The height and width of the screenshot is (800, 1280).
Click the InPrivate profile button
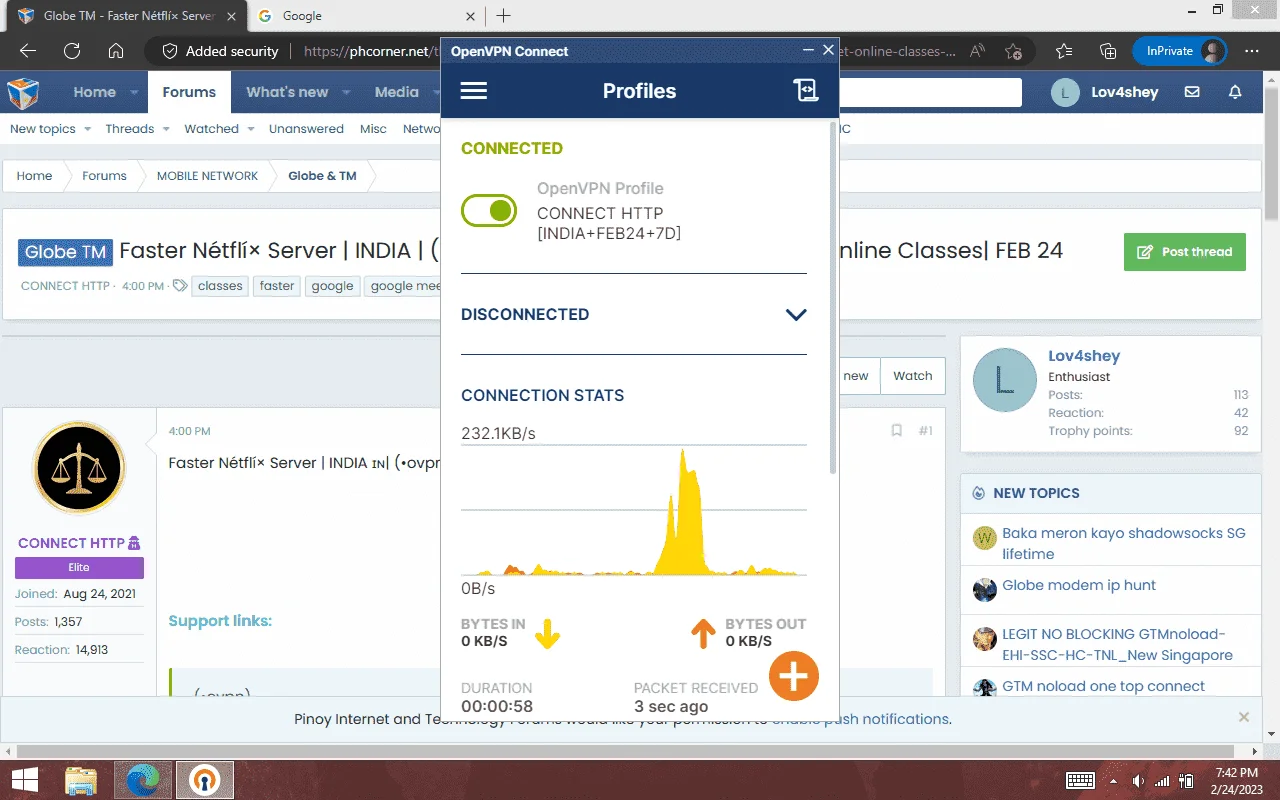pos(1180,51)
